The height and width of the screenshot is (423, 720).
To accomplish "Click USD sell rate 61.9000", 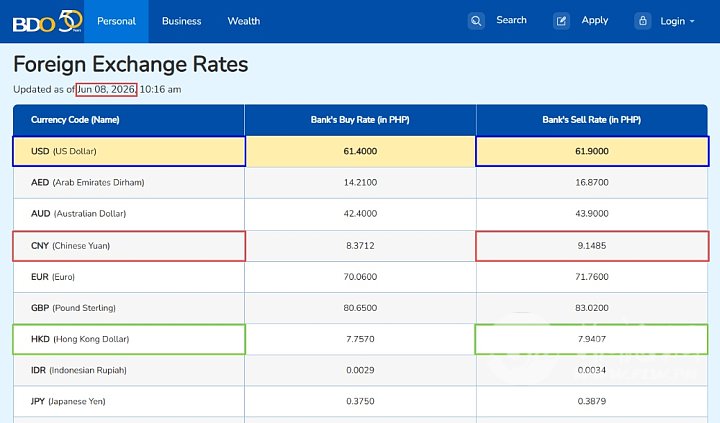I will tap(591, 151).
